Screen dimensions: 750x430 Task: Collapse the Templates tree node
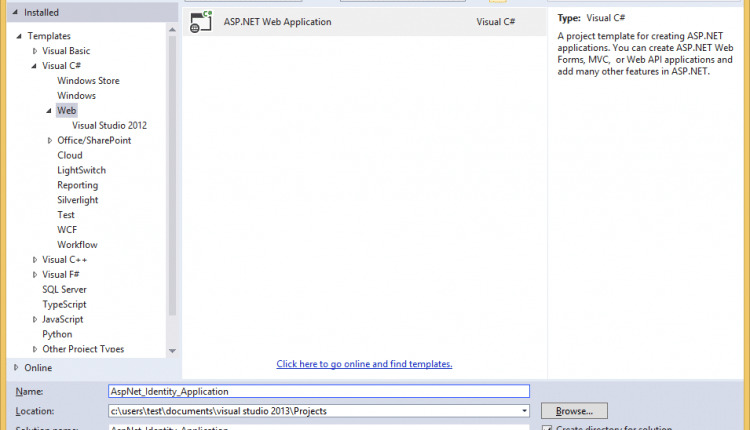pyautogui.click(x=19, y=36)
